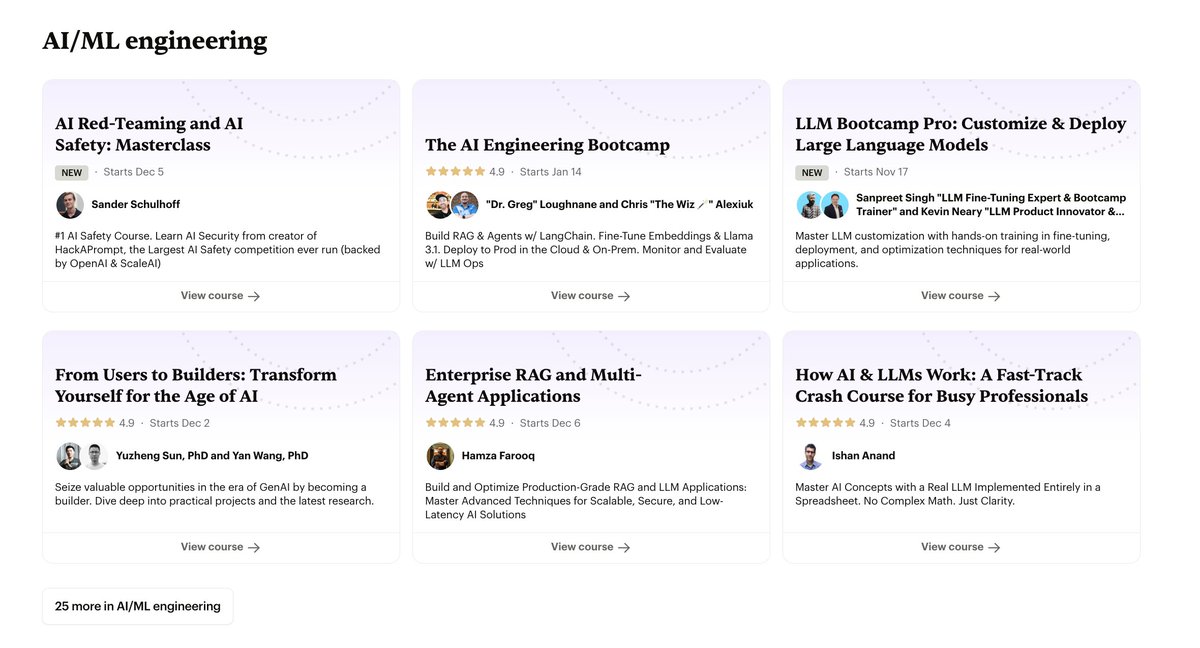Click instructor names Sanpreet Singh and Kevin Neary

click(x=991, y=205)
